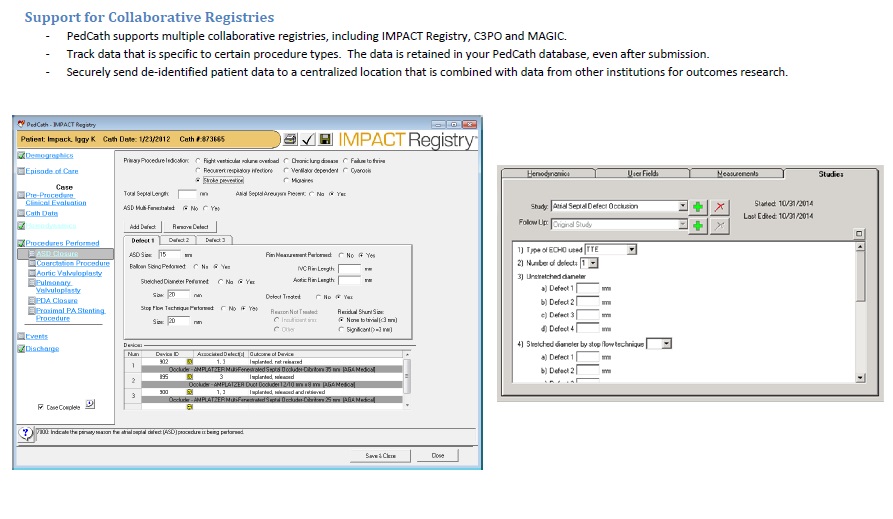Select No for Rim Measurement Performed
This screenshot has height=519, width=893.
pyautogui.click(x=341, y=255)
